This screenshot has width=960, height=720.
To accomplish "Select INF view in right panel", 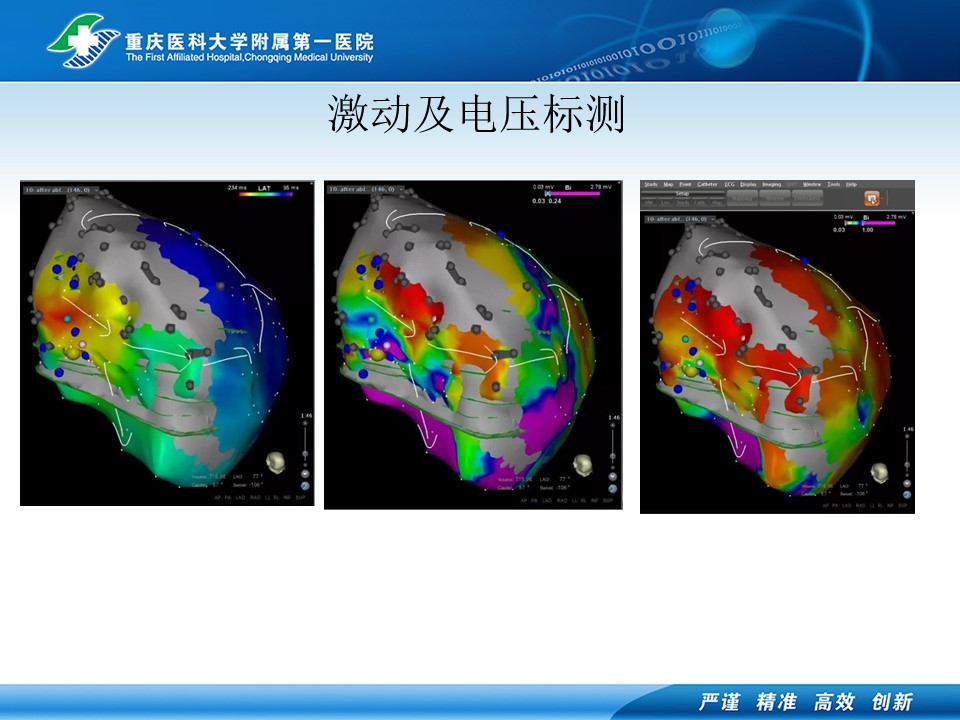I will (x=890, y=506).
